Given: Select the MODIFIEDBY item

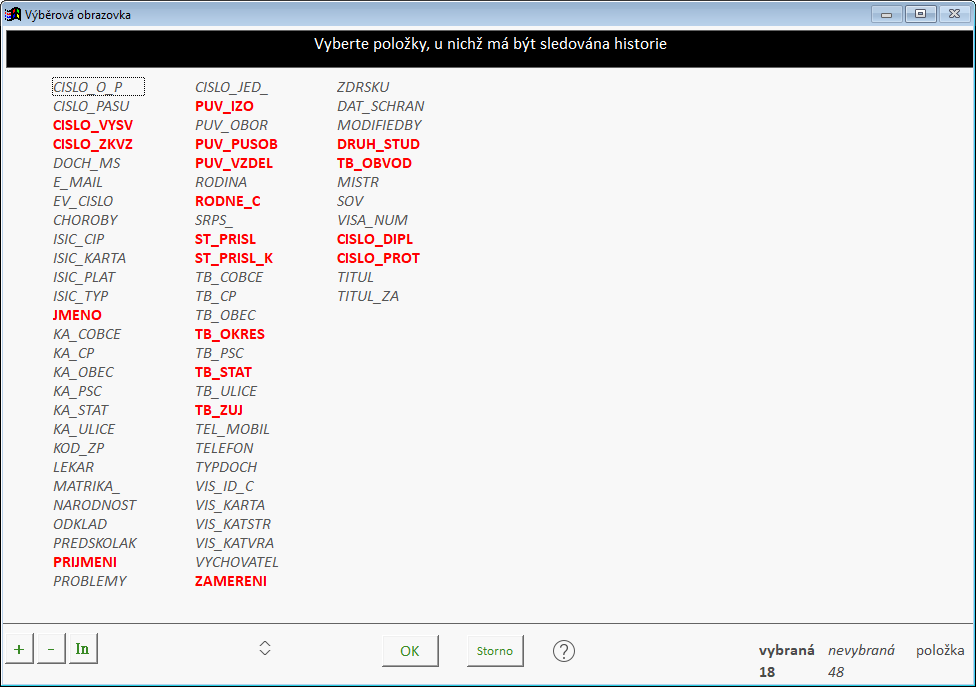Looking at the screenshot, I should 379,125.
